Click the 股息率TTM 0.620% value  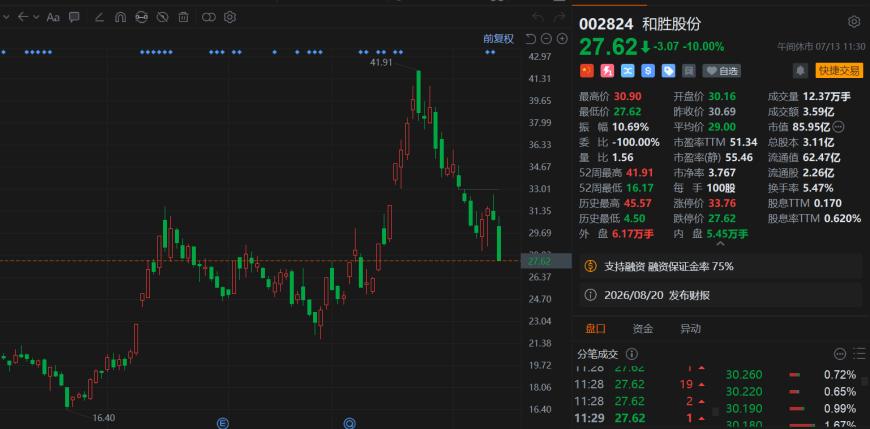tap(842, 219)
